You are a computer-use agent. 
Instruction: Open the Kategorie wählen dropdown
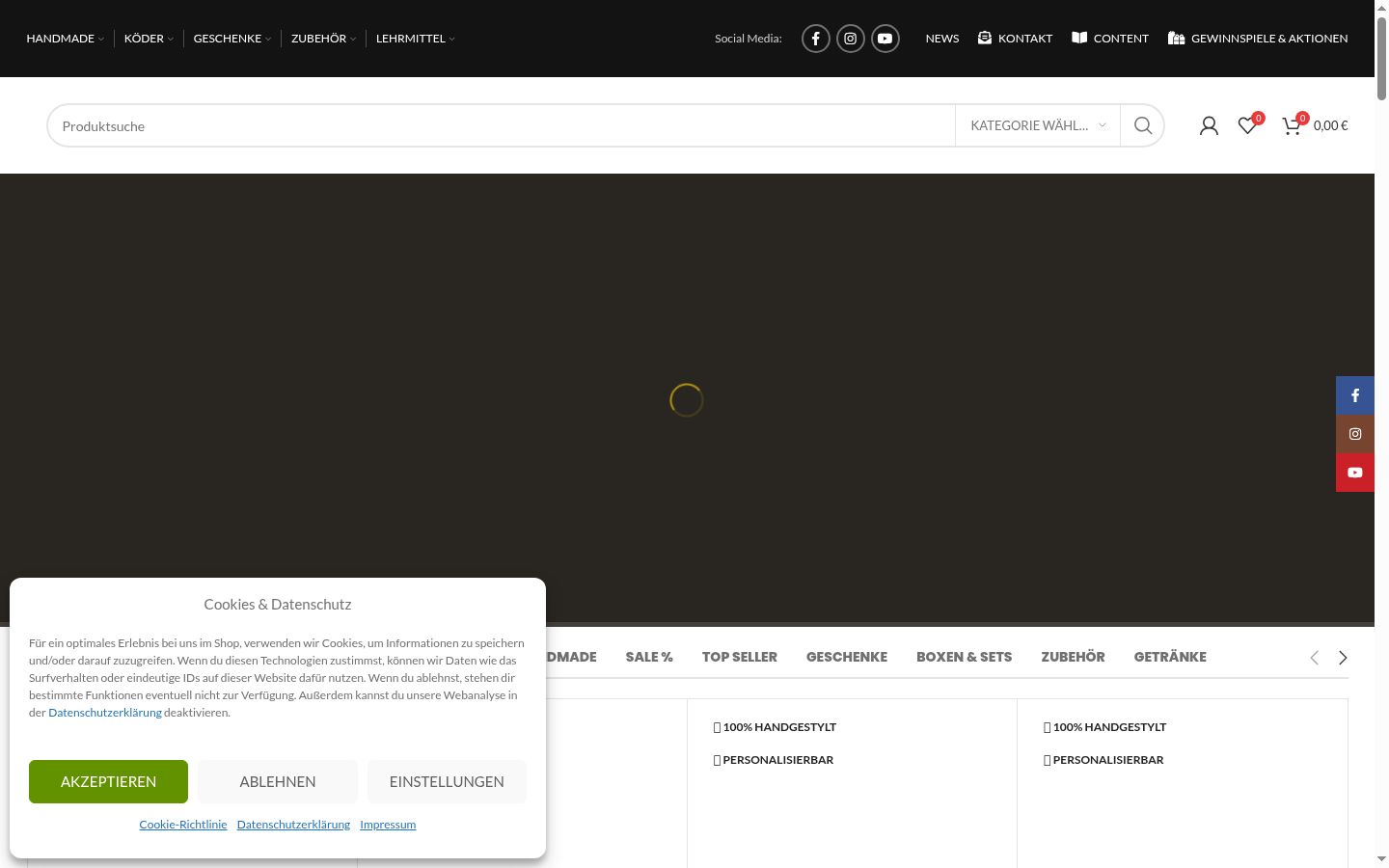[1038, 125]
